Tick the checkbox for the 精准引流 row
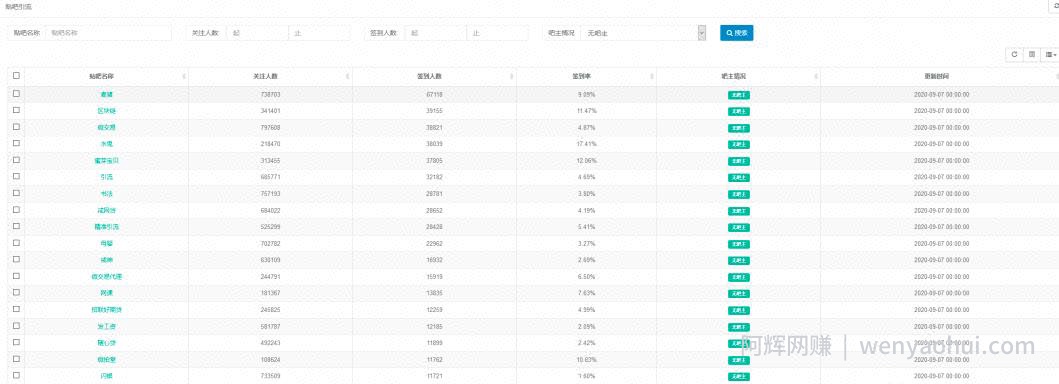This screenshot has width=1059, height=384. (x=16, y=226)
